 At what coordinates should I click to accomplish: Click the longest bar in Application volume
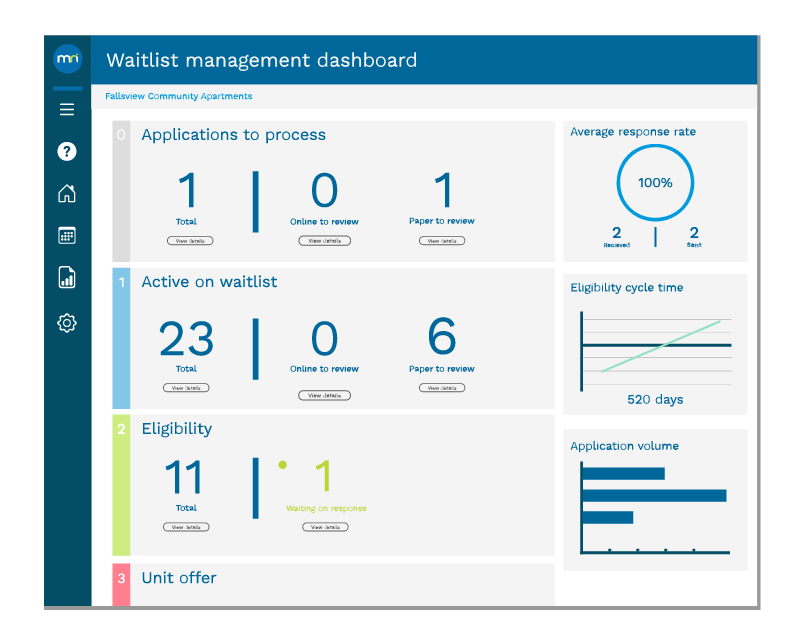tap(654, 495)
